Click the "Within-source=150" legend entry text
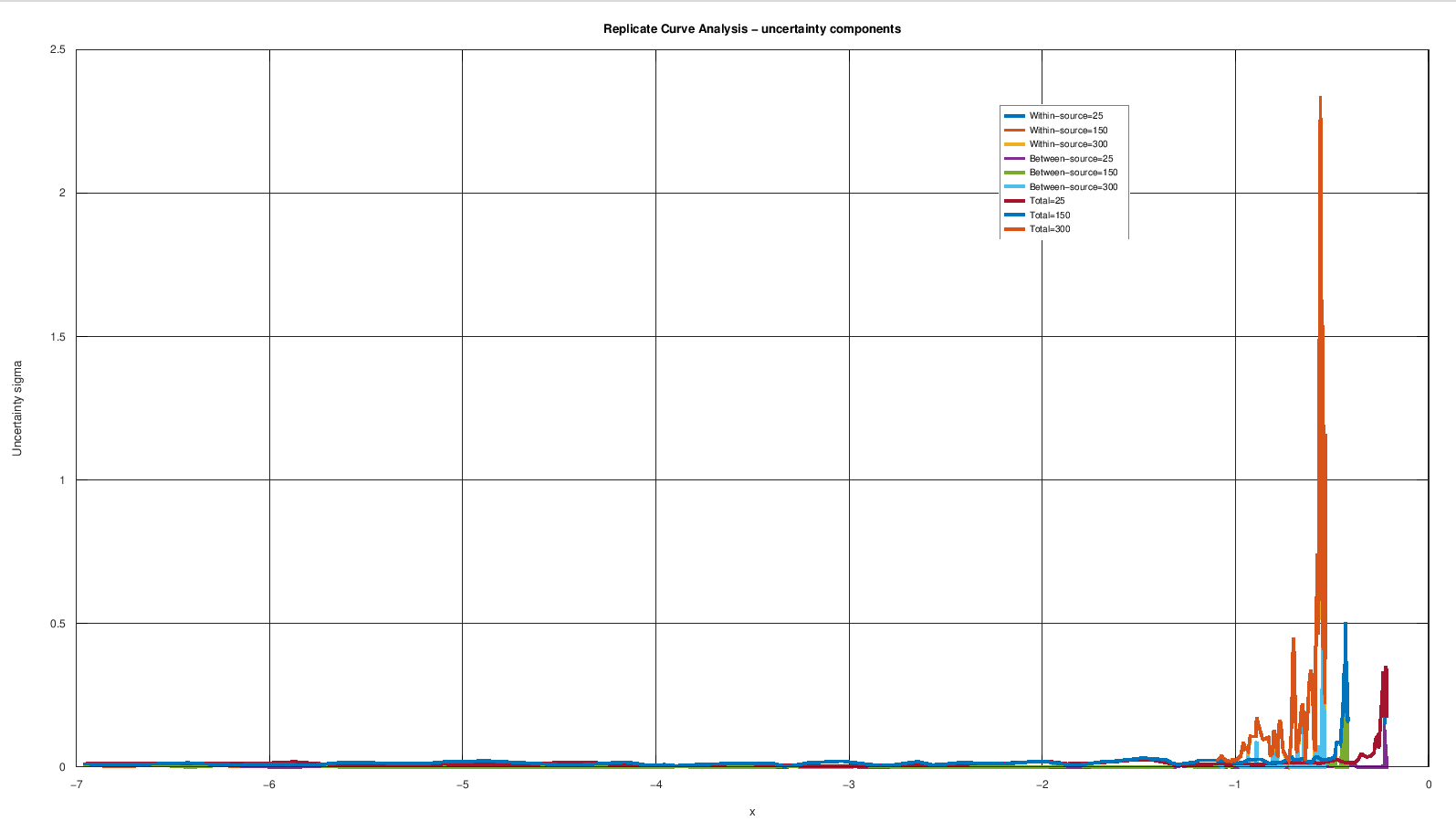1456x821 pixels. pyautogui.click(x=1069, y=131)
